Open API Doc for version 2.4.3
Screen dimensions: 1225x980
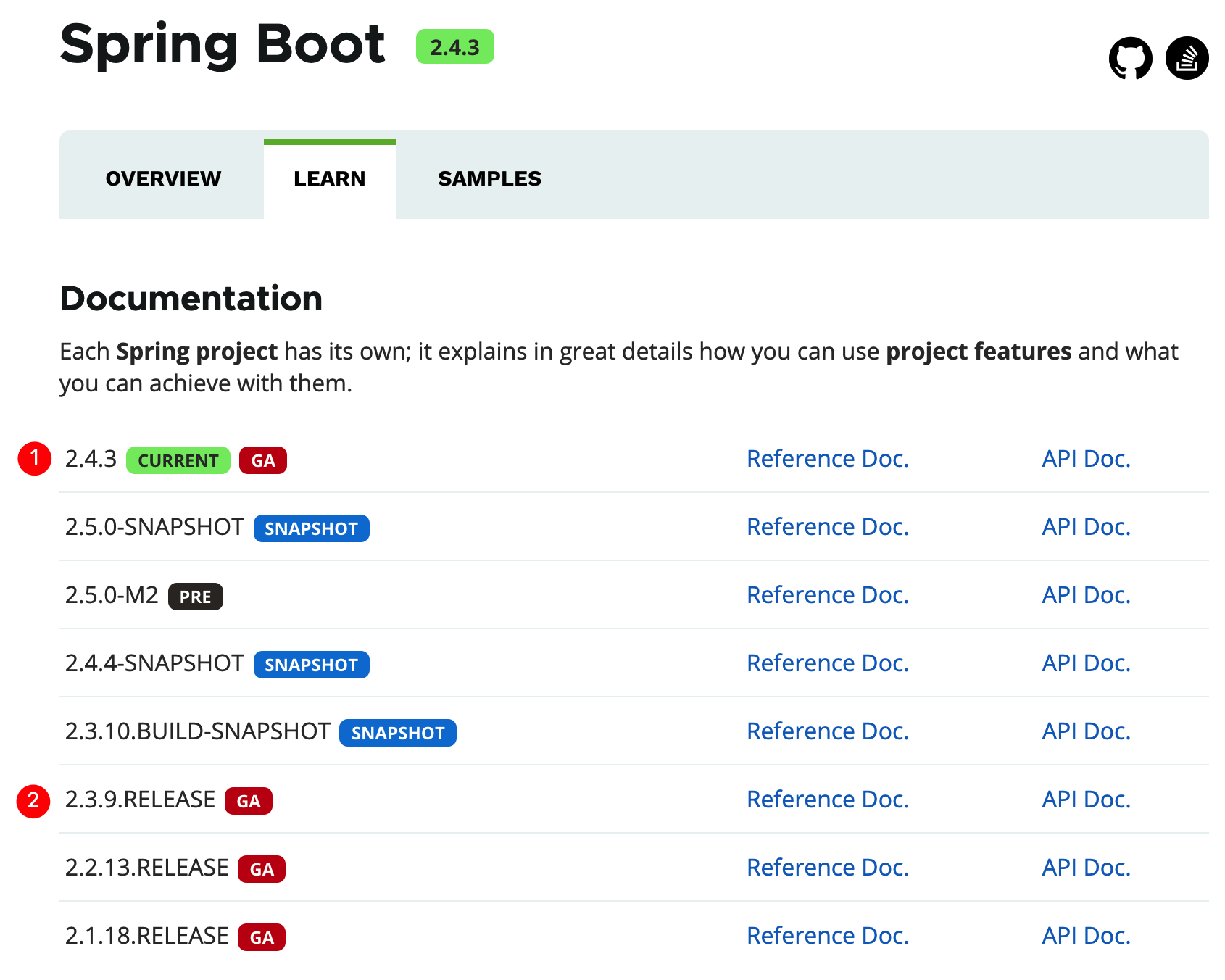(x=1086, y=459)
